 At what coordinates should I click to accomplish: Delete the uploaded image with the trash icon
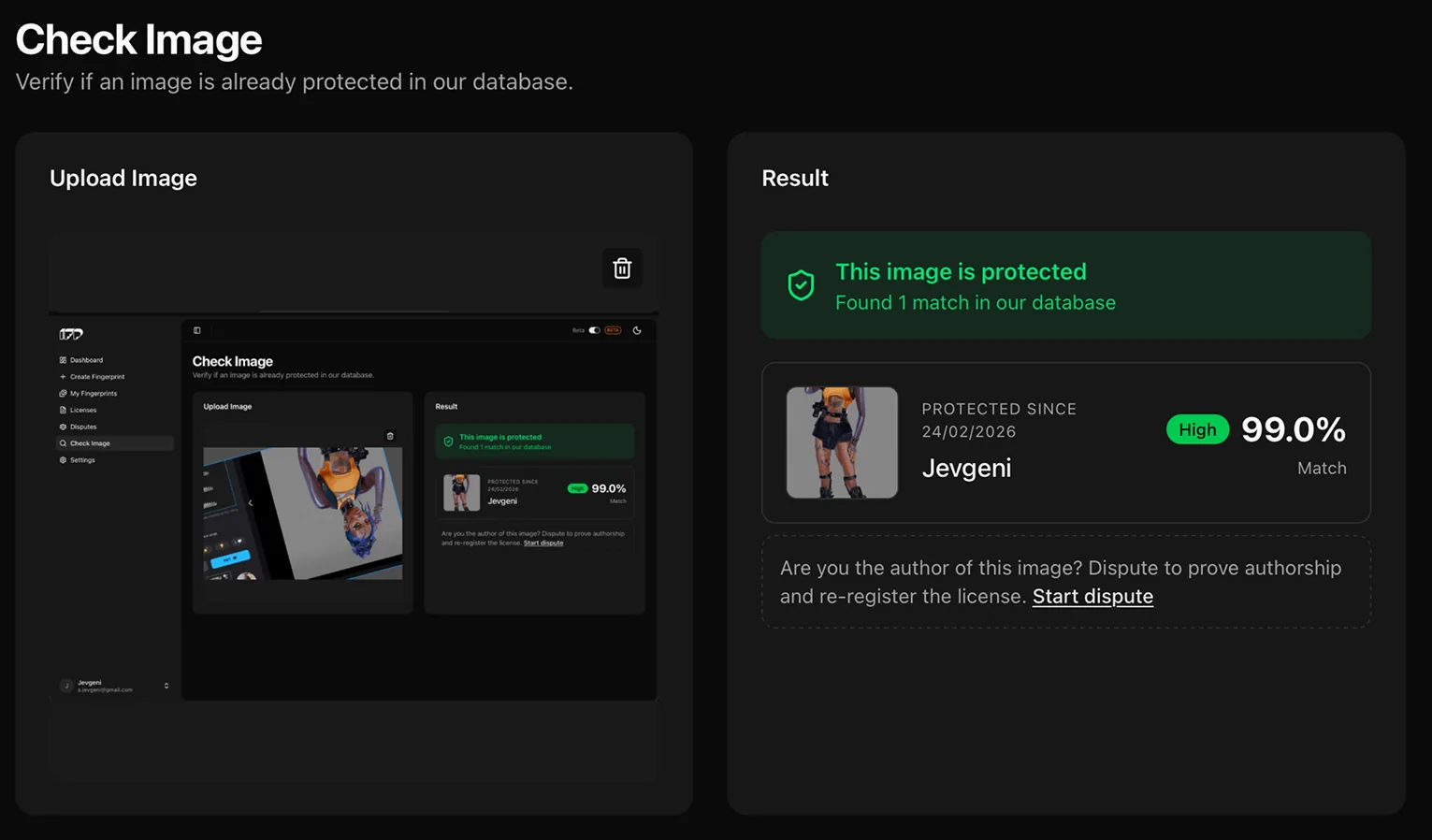coord(622,268)
